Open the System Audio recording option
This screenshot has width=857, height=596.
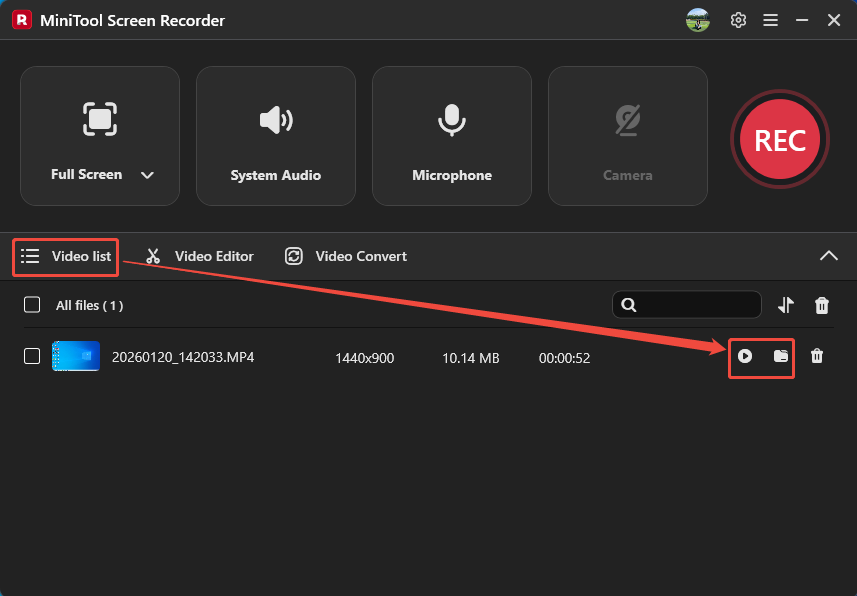[x=276, y=135]
